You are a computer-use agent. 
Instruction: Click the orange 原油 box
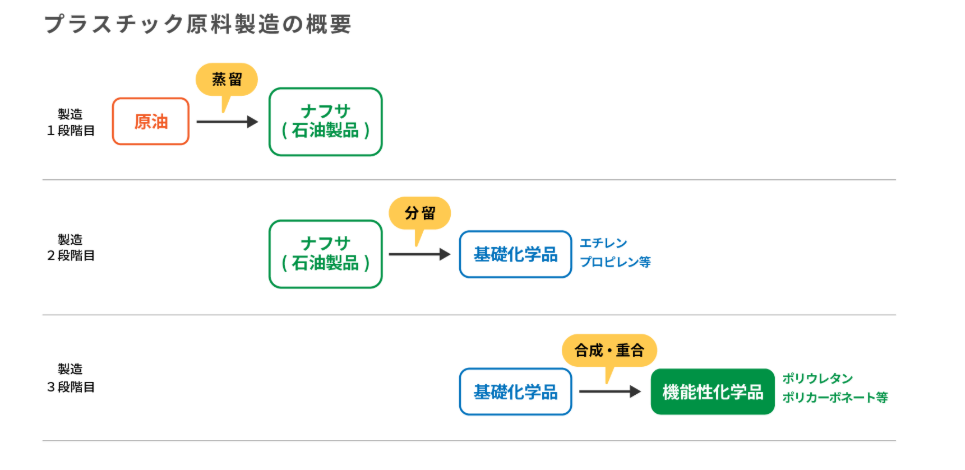click(x=151, y=122)
